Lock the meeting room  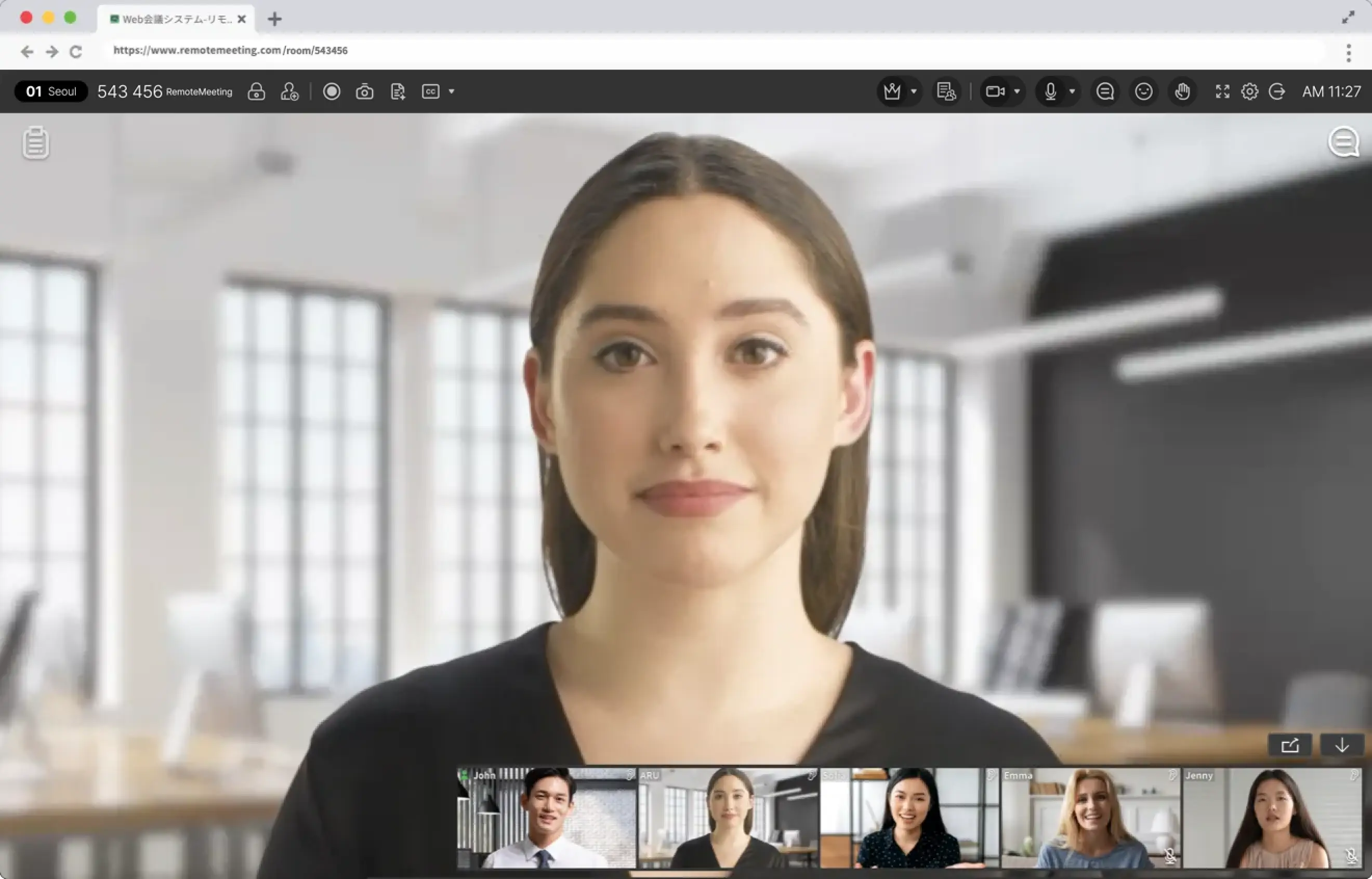pos(257,91)
